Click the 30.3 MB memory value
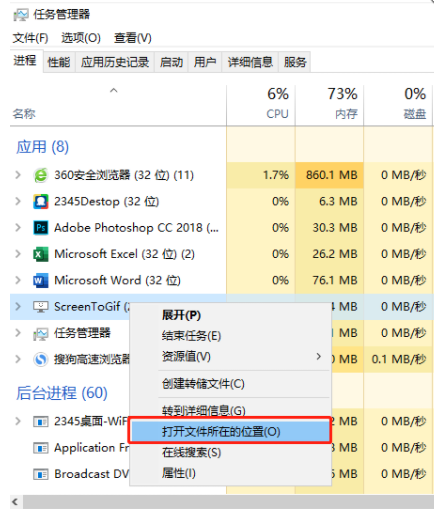The height and width of the screenshot is (510, 434). pyautogui.click(x=335, y=228)
